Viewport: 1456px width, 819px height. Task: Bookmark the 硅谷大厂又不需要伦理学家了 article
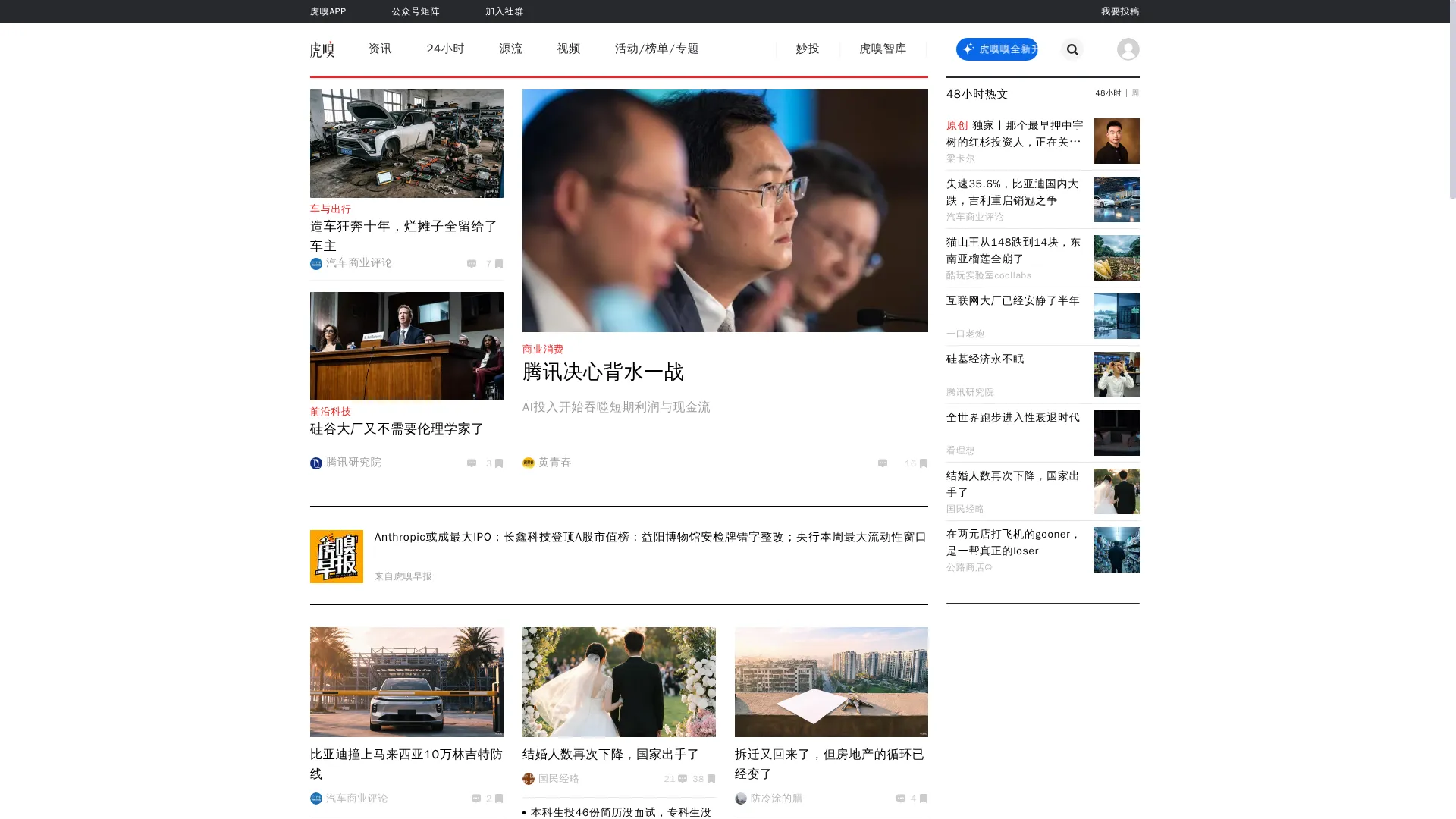(498, 463)
